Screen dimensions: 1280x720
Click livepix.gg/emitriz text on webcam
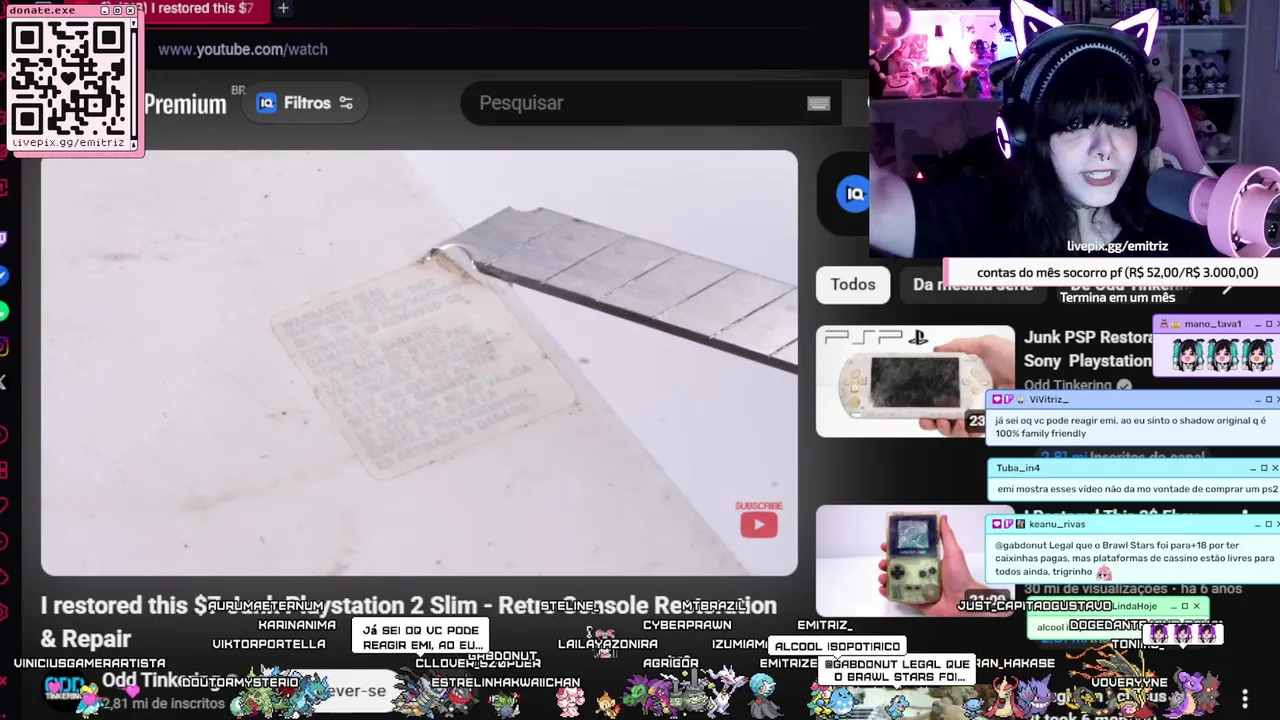tap(1117, 246)
